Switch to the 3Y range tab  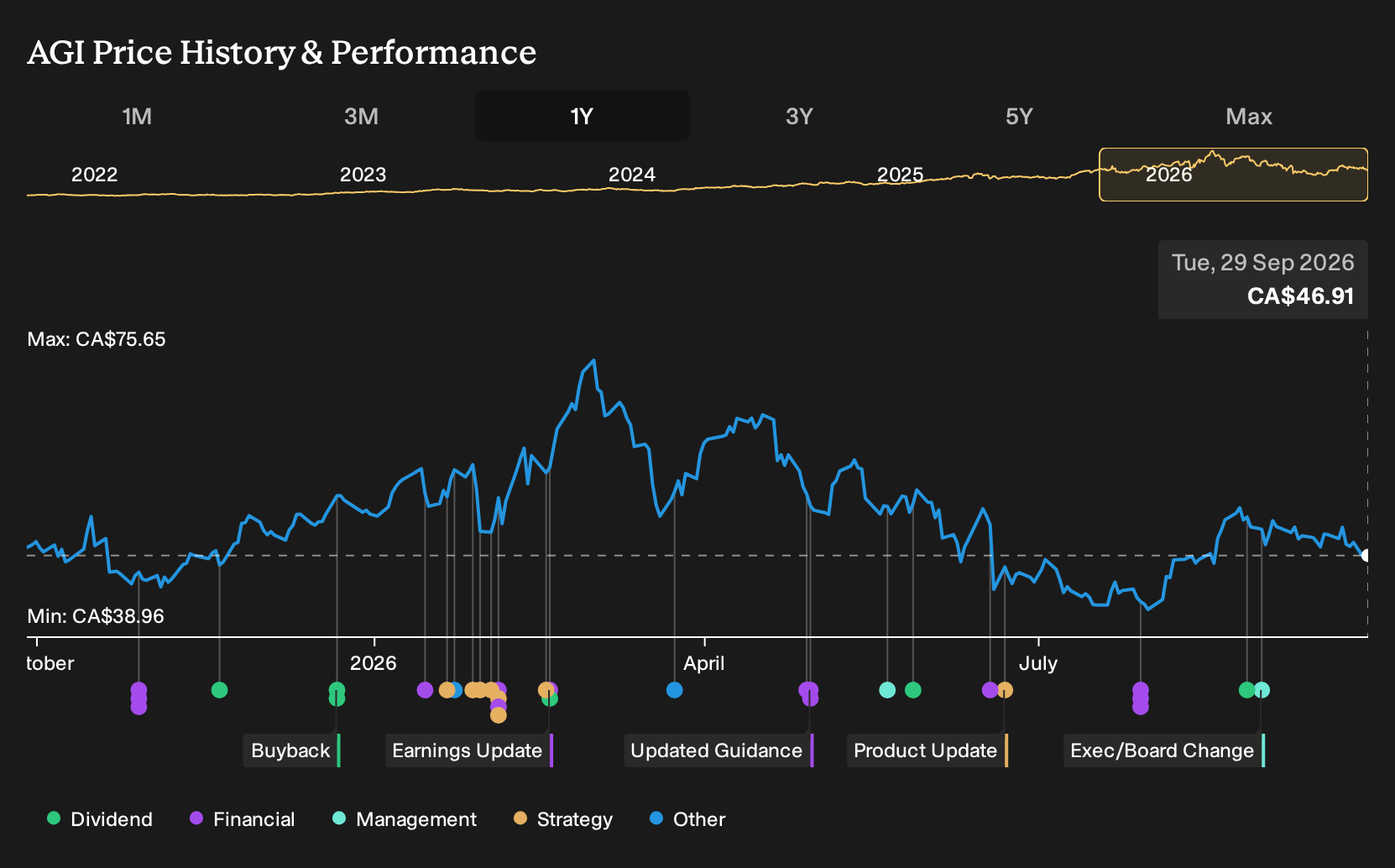click(x=799, y=116)
